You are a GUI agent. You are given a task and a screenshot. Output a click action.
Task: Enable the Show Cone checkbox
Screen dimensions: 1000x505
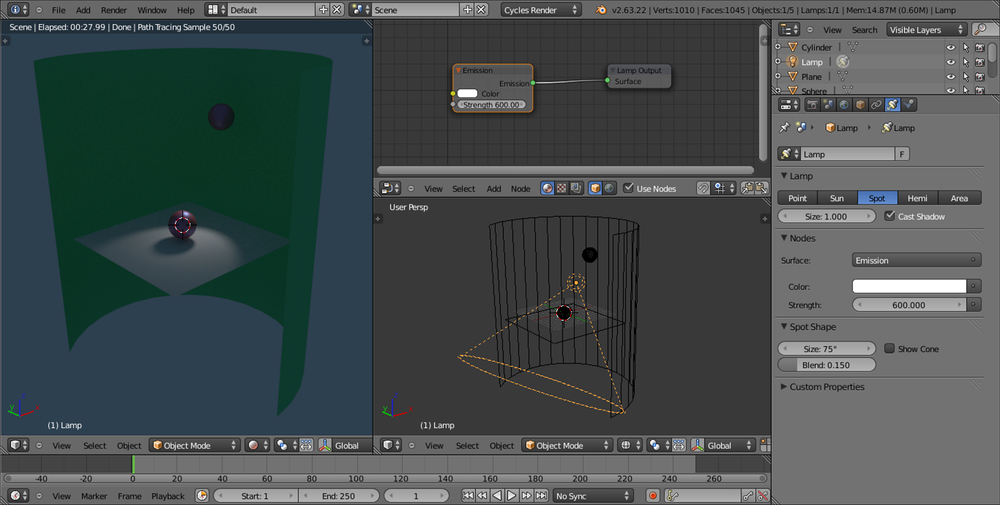point(890,349)
